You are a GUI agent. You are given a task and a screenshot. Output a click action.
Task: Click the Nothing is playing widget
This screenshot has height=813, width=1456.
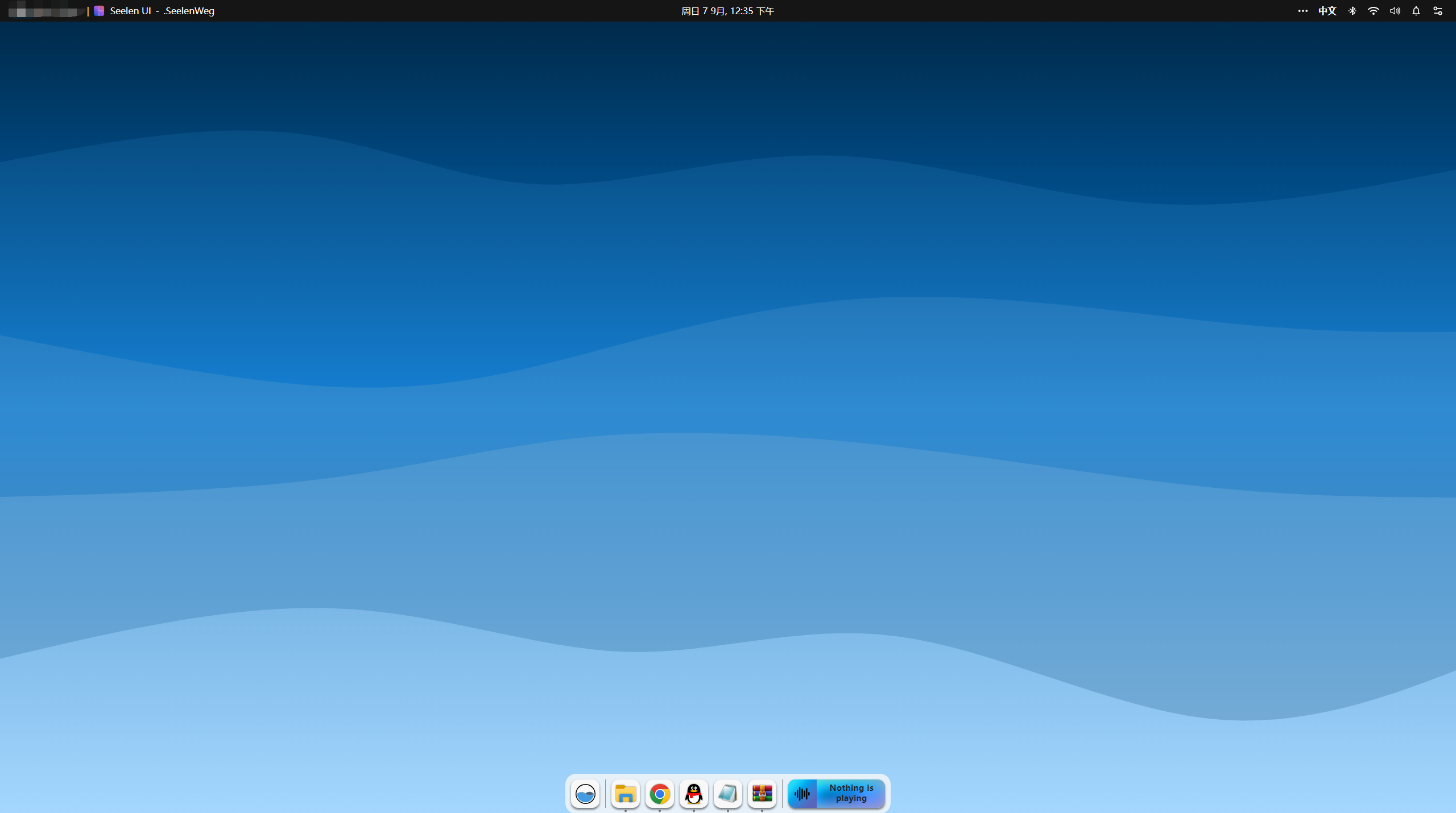coord(851,793)
